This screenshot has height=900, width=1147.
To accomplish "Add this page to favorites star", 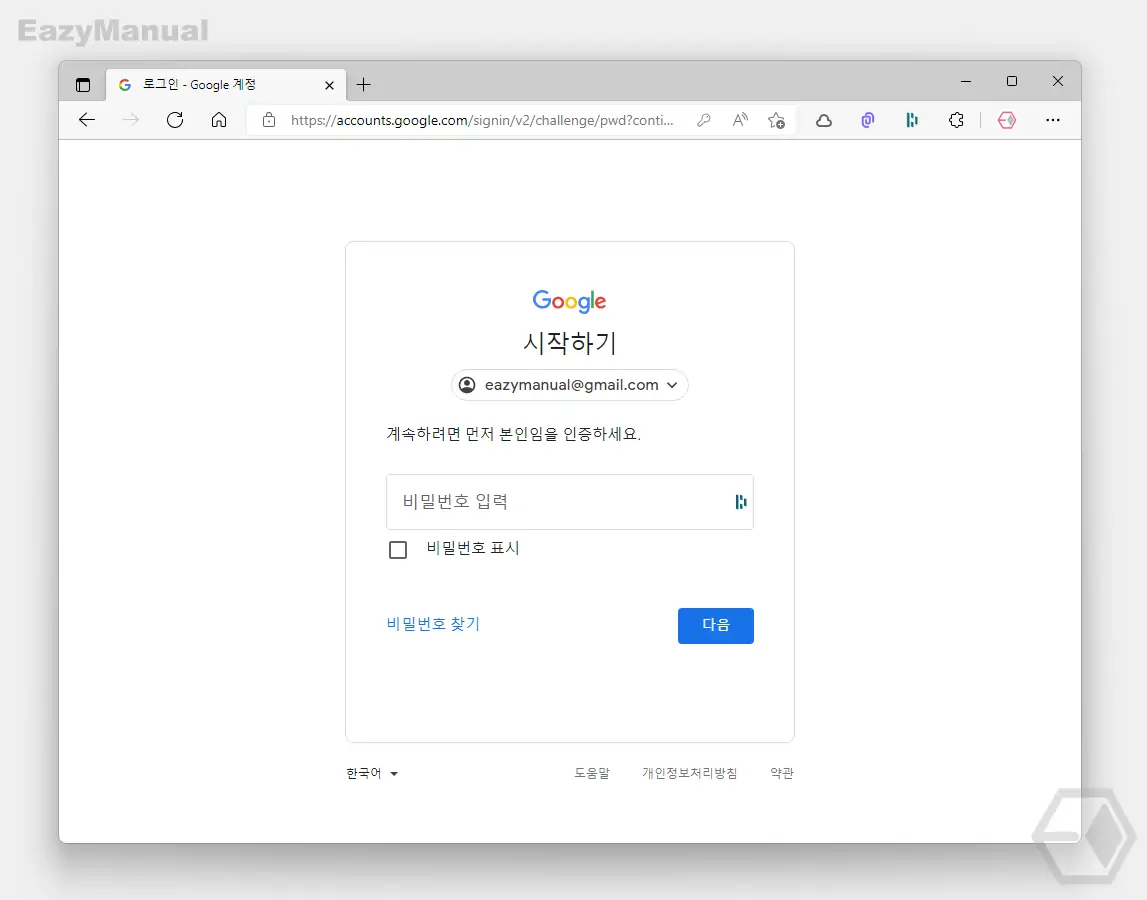I will click(x=776, y=120).
